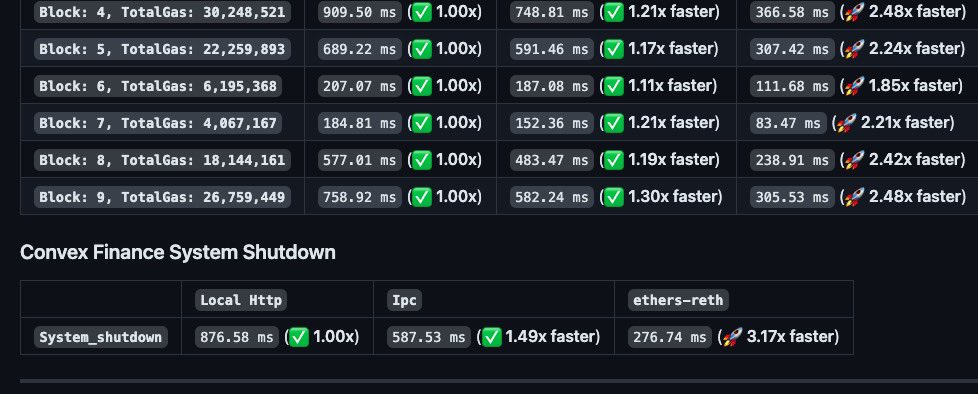This screenshot has width=978, height=394.
Task: Click the '577.01 ms' value
Action: (x=359, y=160)
